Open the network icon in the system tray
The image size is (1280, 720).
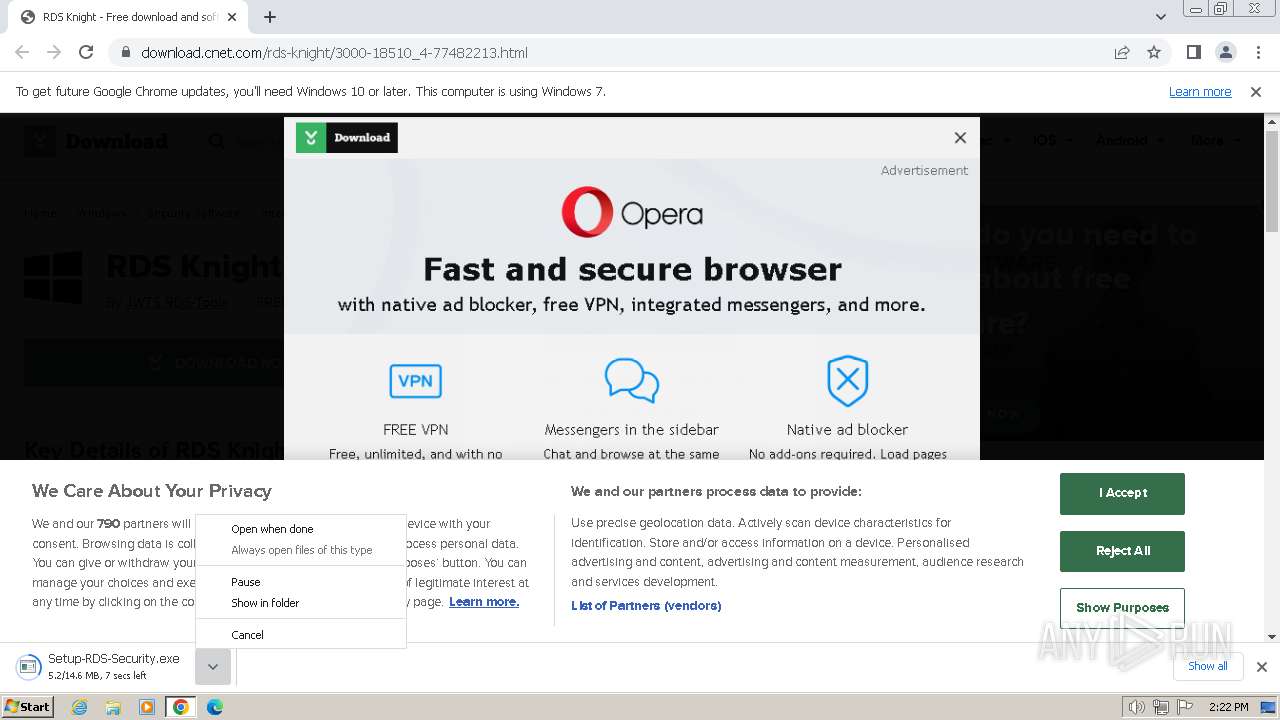click(1160, 707)
